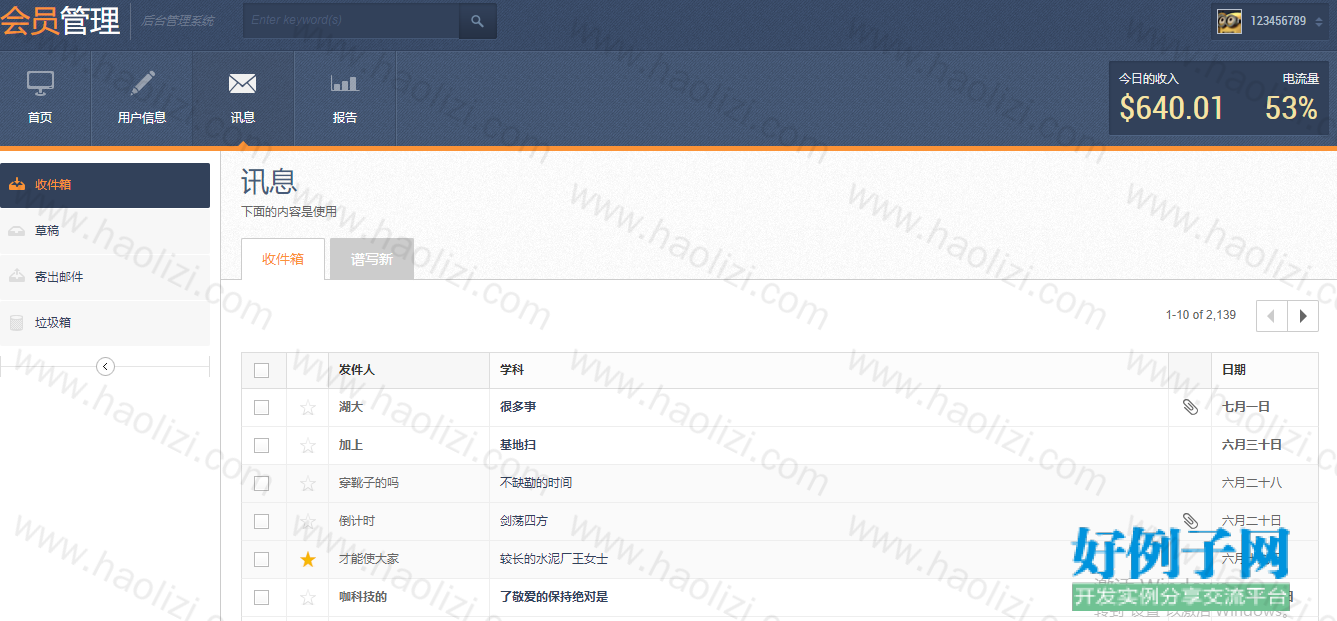Viewport: 1337px width, 621px height.
Task: Switch to the 谱写新 tab
Action: [372, 259]
